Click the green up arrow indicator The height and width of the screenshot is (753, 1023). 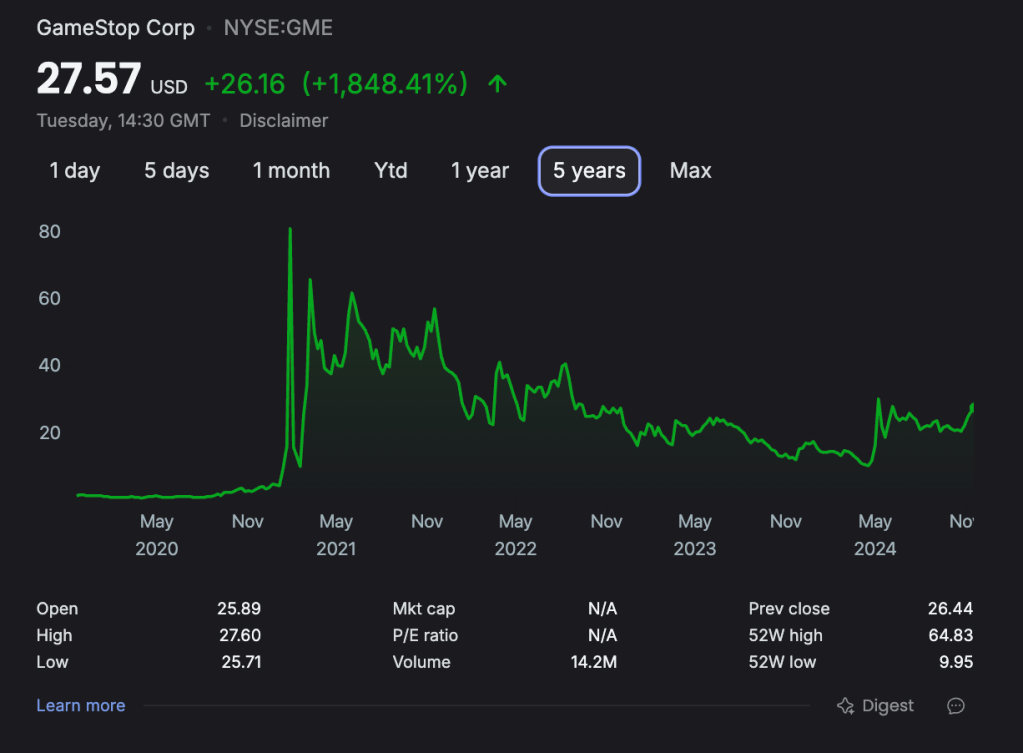pyautogui.click(x=497, y=84)
